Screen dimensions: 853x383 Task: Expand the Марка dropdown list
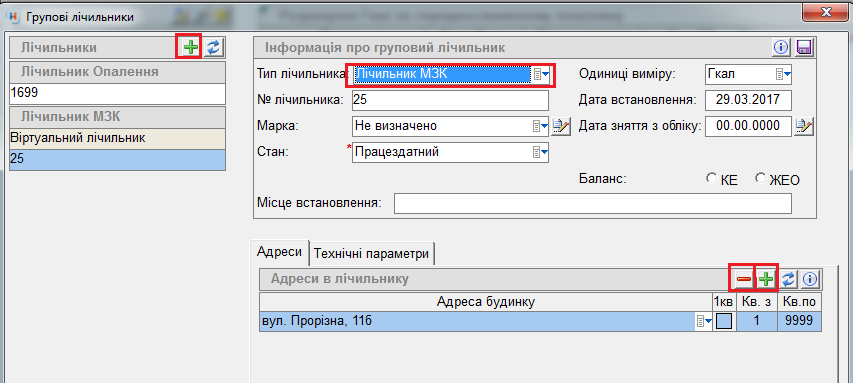541,126
